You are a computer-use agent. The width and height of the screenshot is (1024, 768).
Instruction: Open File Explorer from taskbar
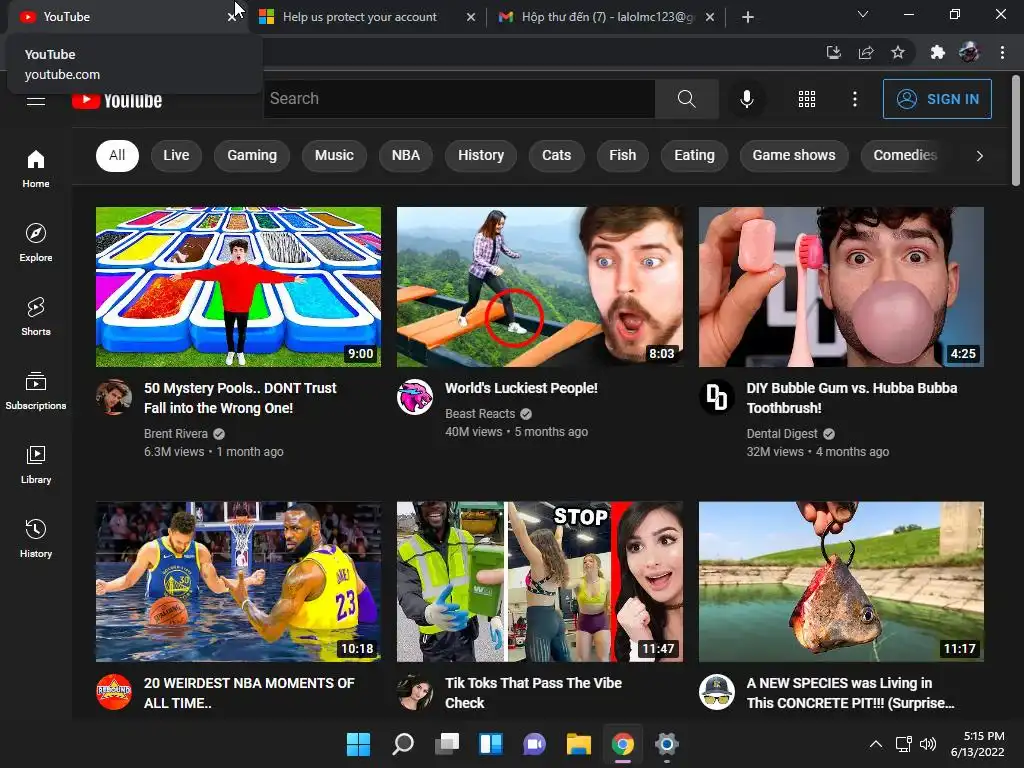579,744
